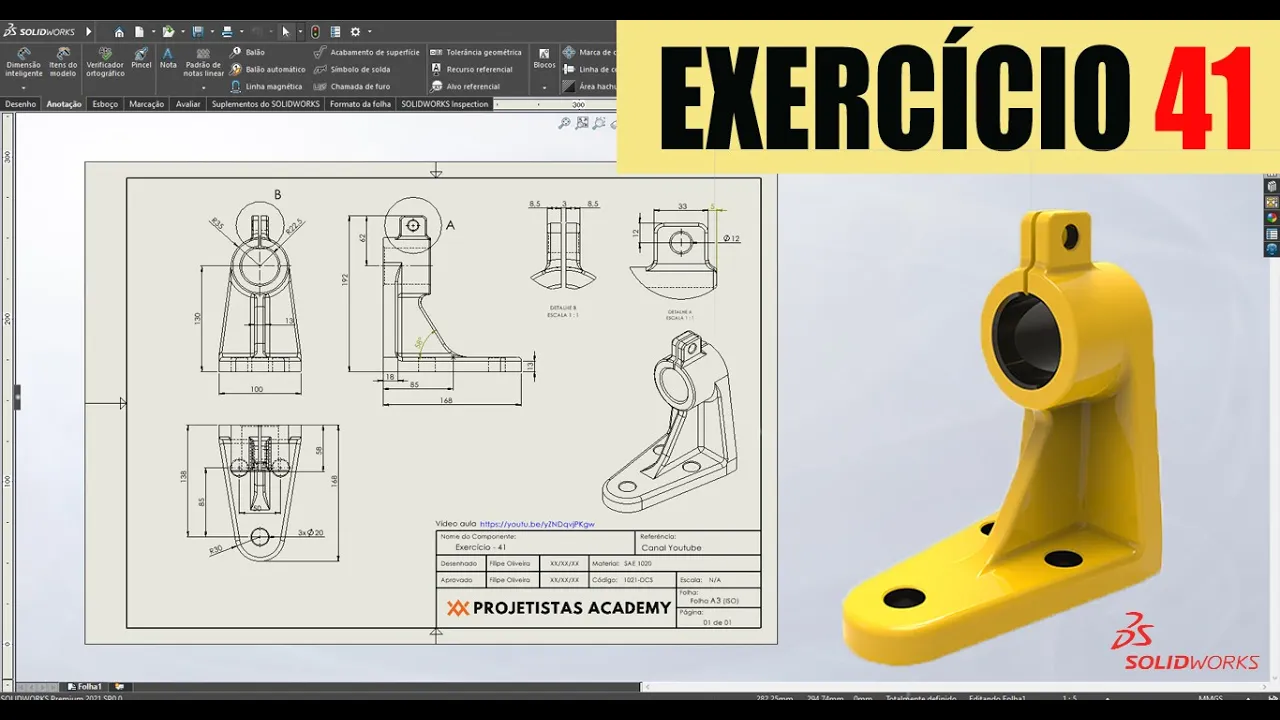The image size is (1280, 720).
Task: Switch to the Desenho tab
Action: coord(20,104)
